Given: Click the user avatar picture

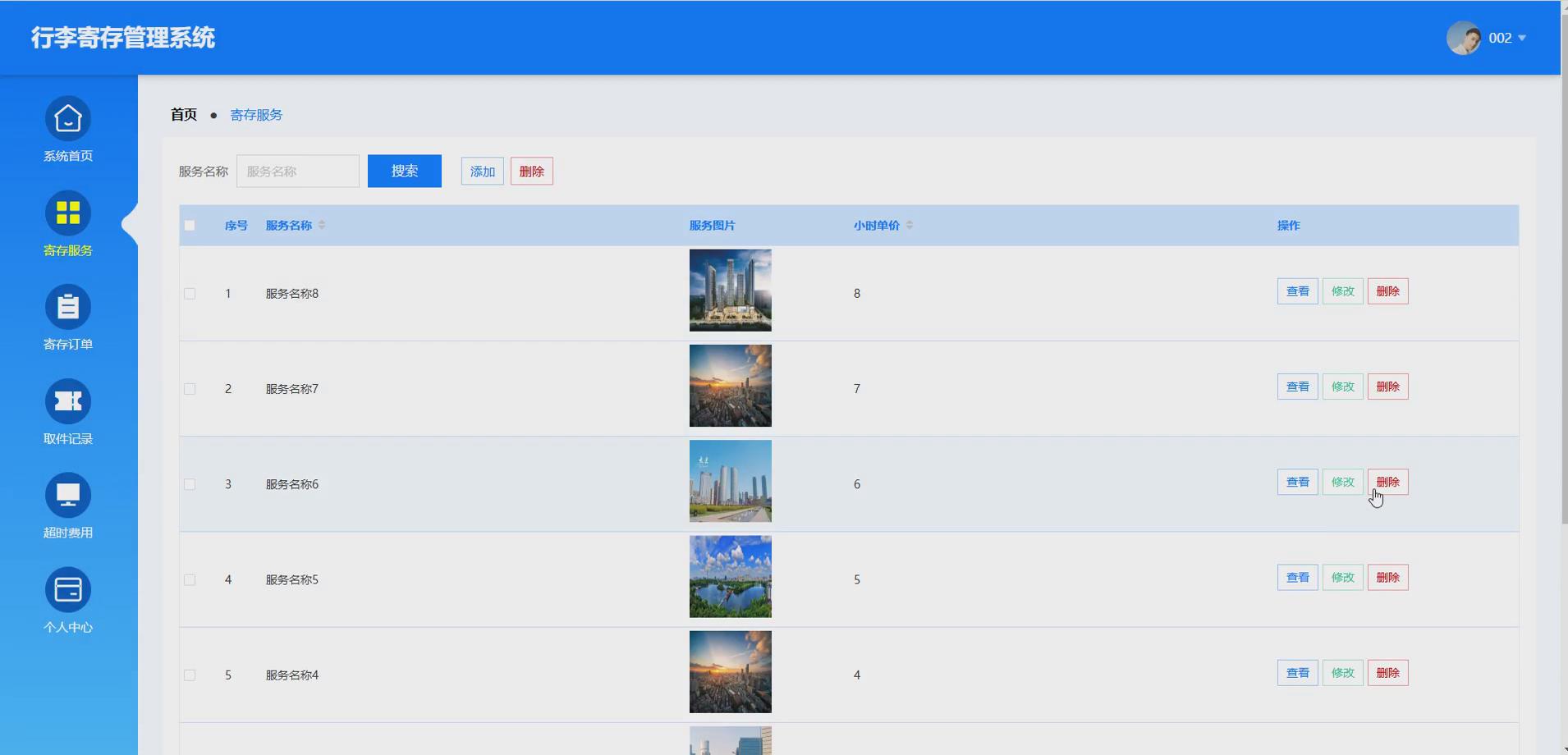Looking at the screenshot, I should 1464,38.
